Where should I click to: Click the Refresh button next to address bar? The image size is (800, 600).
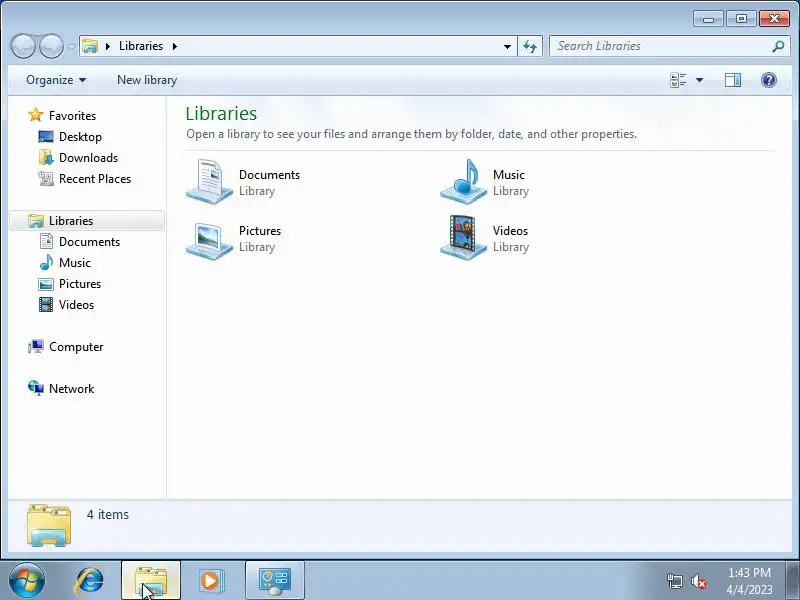[530, 46]
